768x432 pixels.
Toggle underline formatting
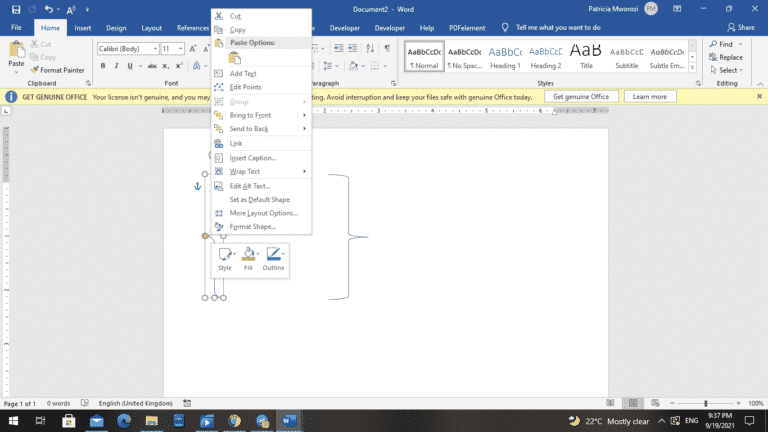[x=130, y=66]
